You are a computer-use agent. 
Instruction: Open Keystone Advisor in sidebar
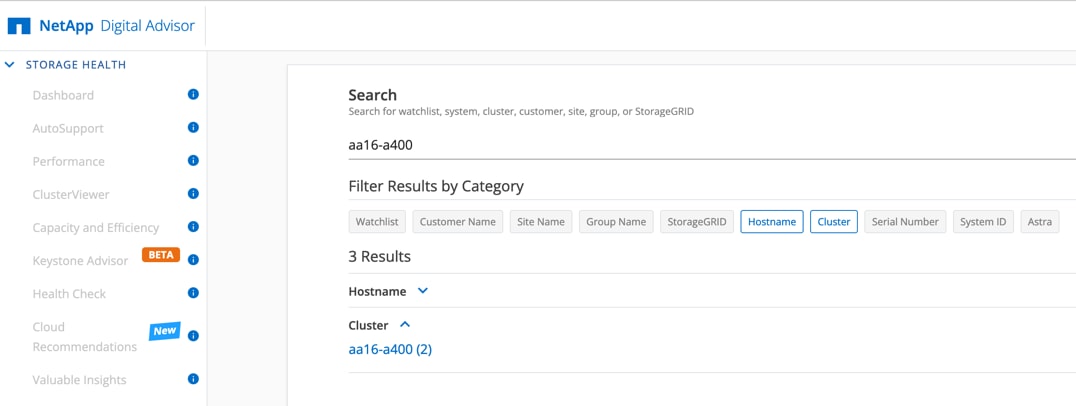coord(80,261)
